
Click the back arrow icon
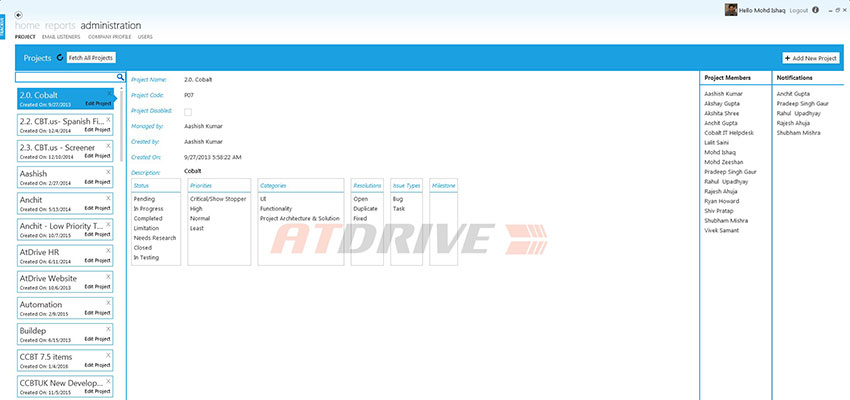pos(19,15)
